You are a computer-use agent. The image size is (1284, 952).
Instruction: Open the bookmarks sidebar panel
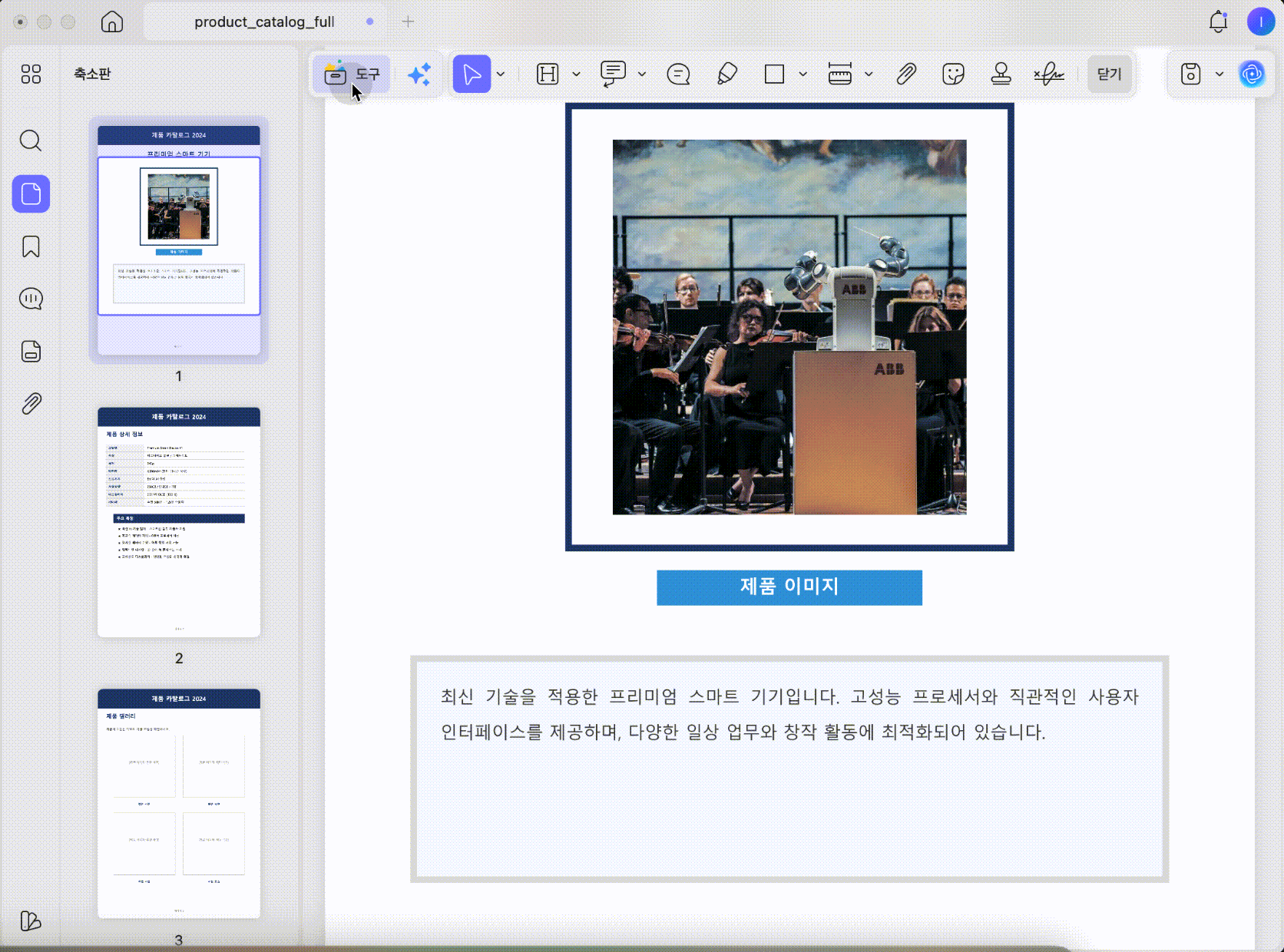[31, 246]
